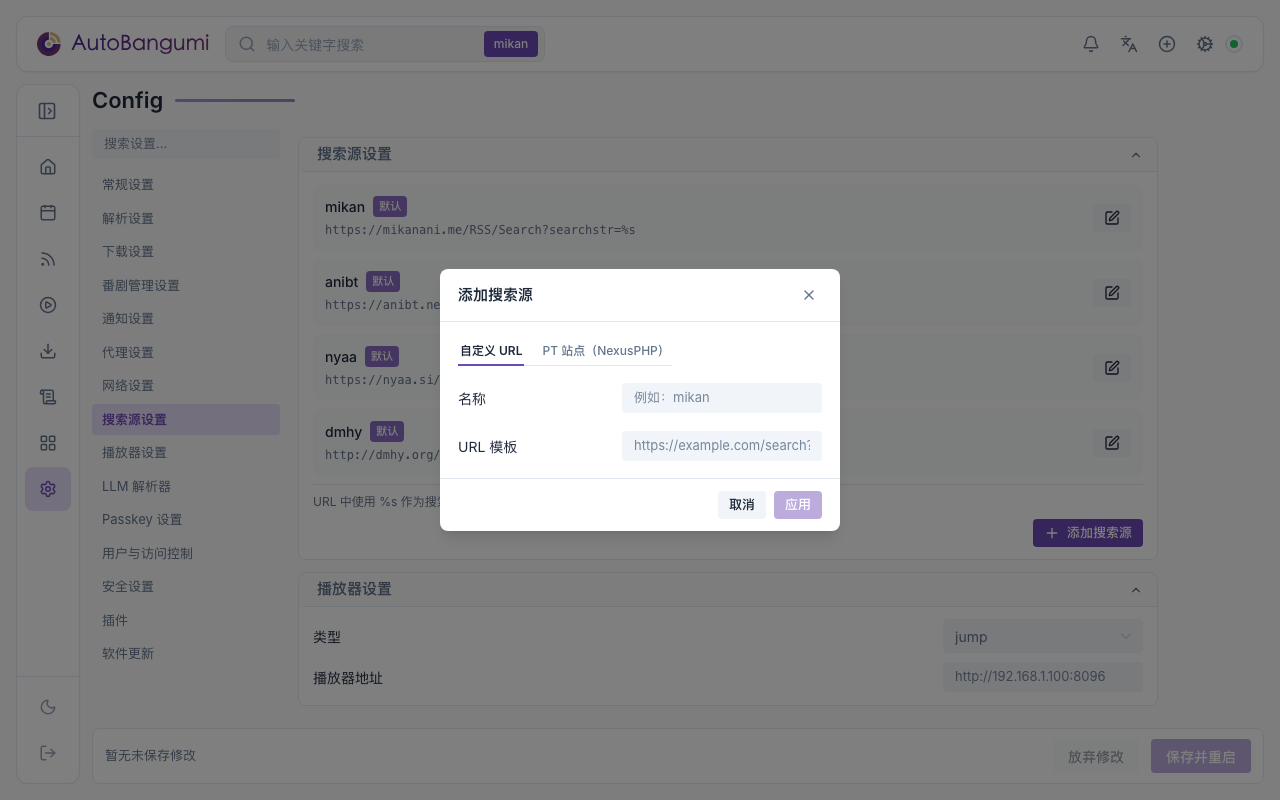Open the 类型 jump dropdown

[x=1043, y=637]
